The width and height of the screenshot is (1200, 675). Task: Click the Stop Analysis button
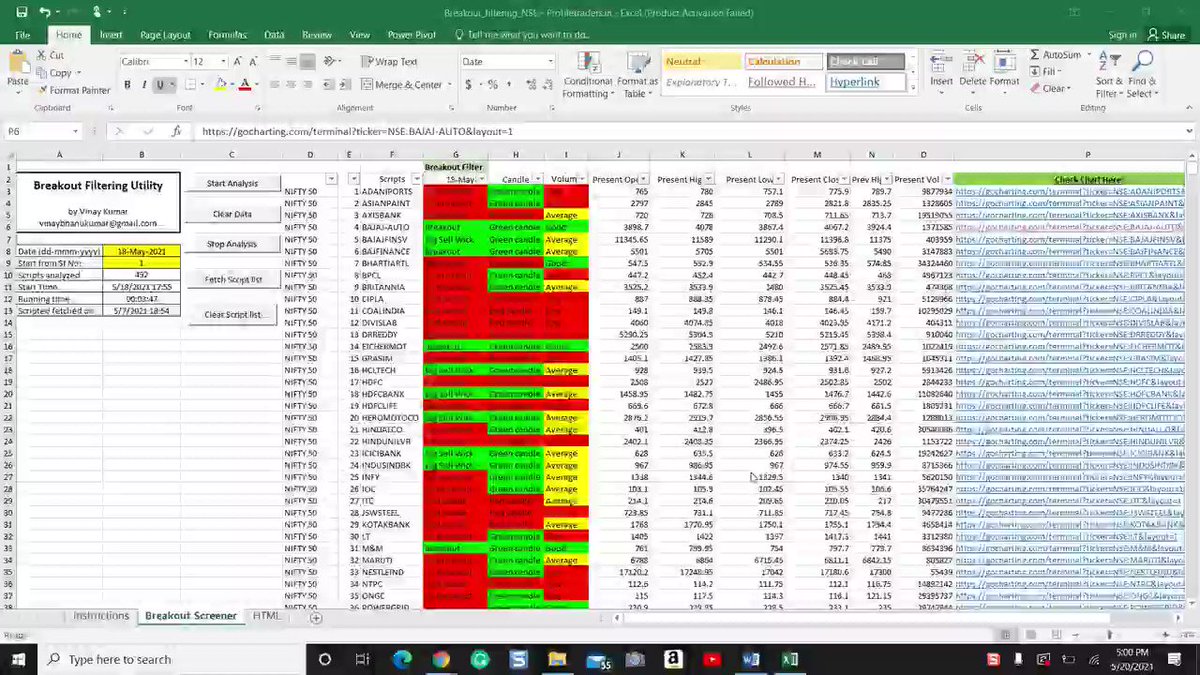coord(232,244)
